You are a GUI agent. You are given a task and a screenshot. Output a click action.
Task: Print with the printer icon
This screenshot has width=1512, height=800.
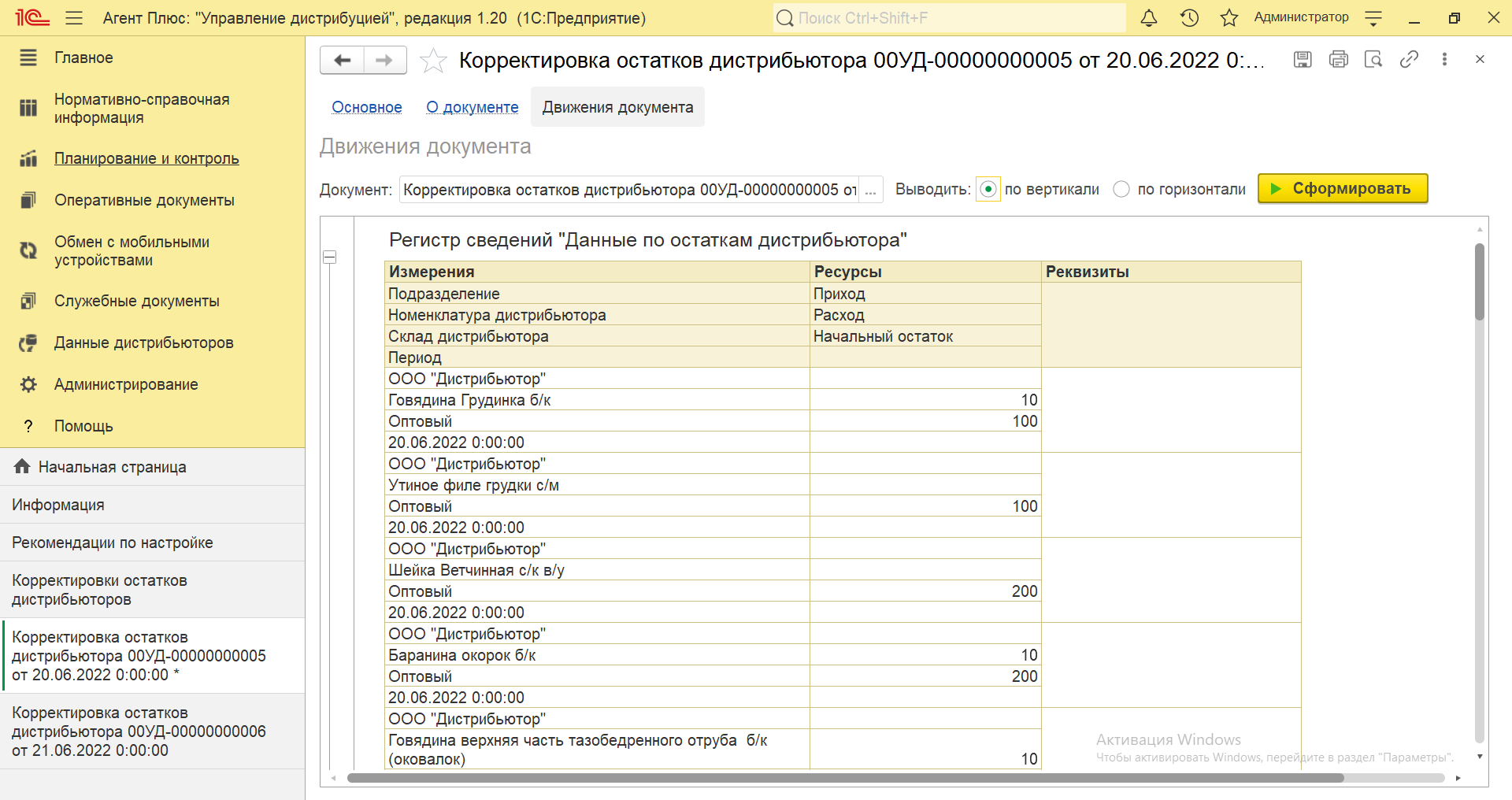[x=1338, y=59]
